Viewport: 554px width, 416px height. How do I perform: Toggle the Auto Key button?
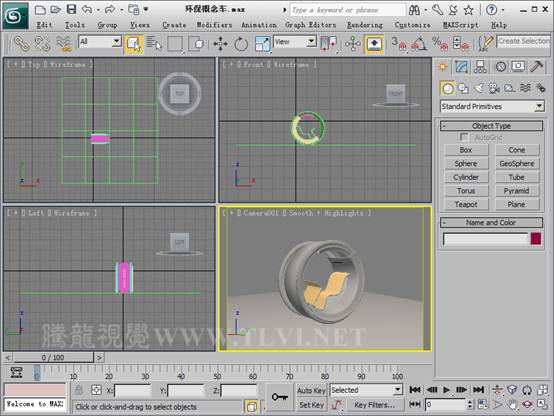click(x=311, y=391)
